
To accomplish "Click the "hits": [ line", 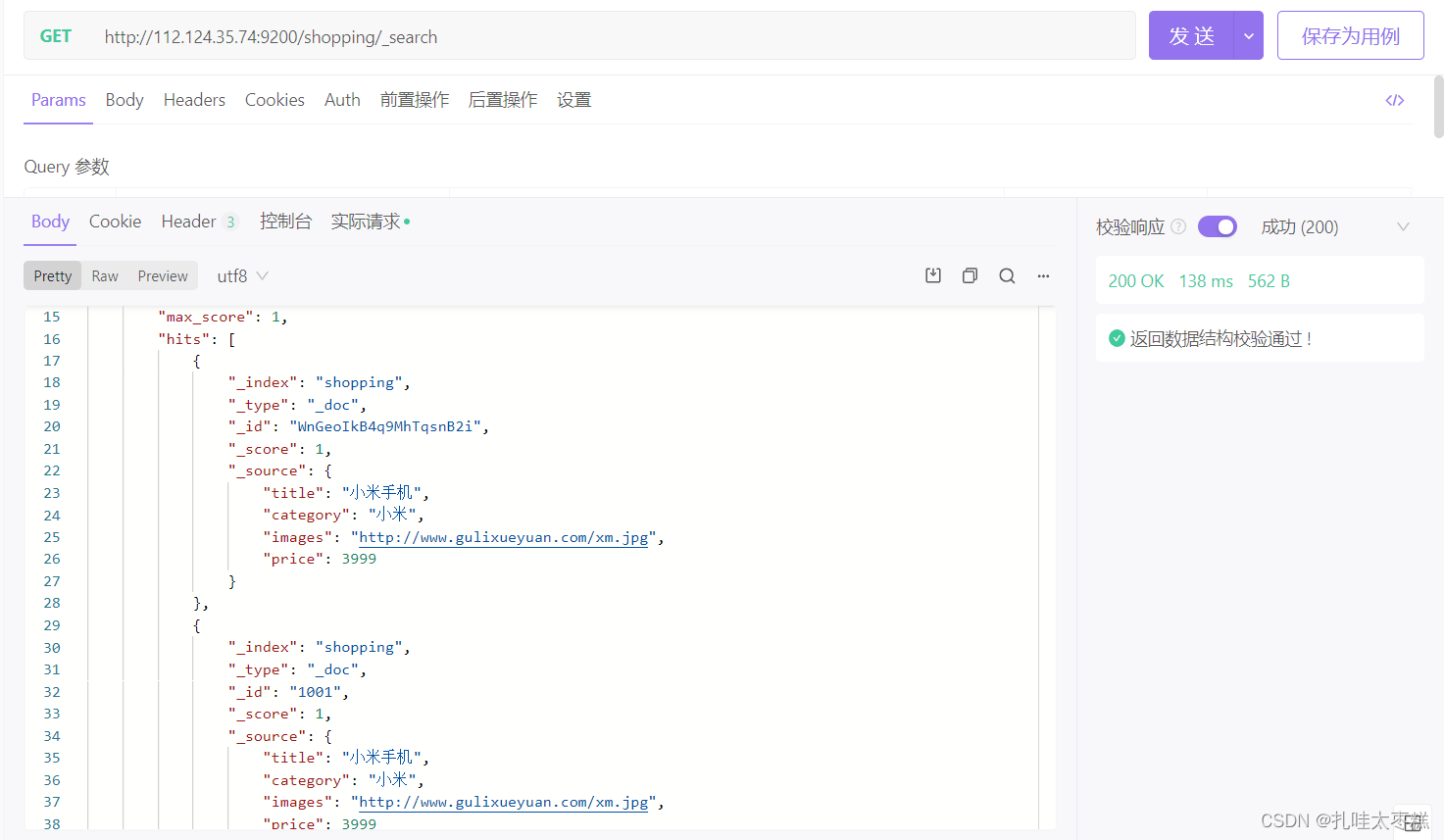I will (x=197, y=339).
